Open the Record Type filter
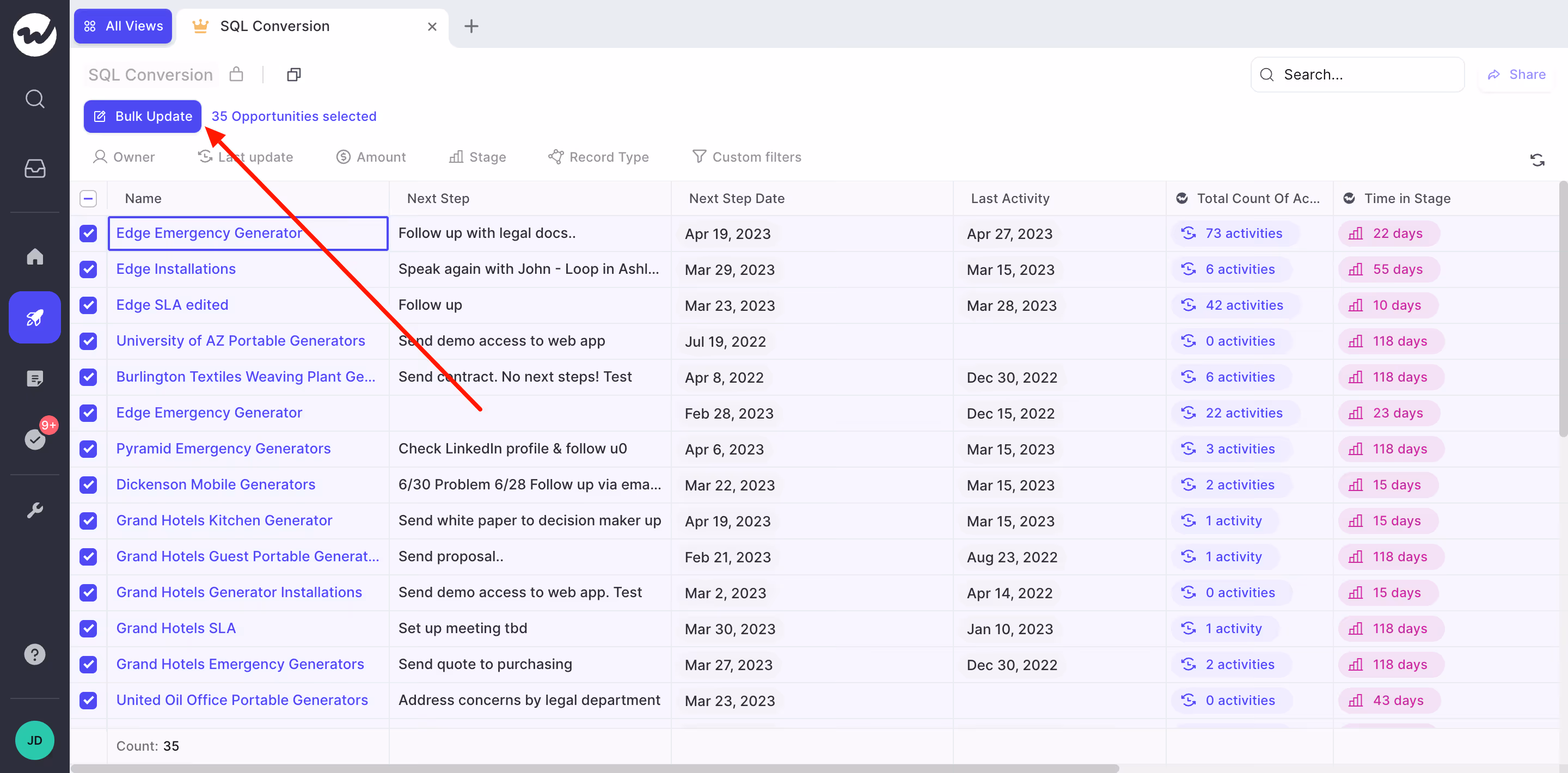Image resolution: width=1568 pixels, height=773 pixels. 598,156
